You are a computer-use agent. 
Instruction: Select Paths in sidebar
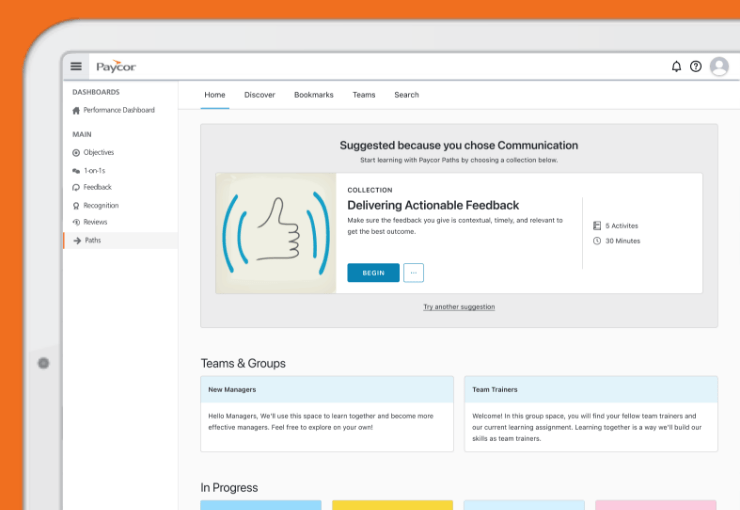point(120,240)
